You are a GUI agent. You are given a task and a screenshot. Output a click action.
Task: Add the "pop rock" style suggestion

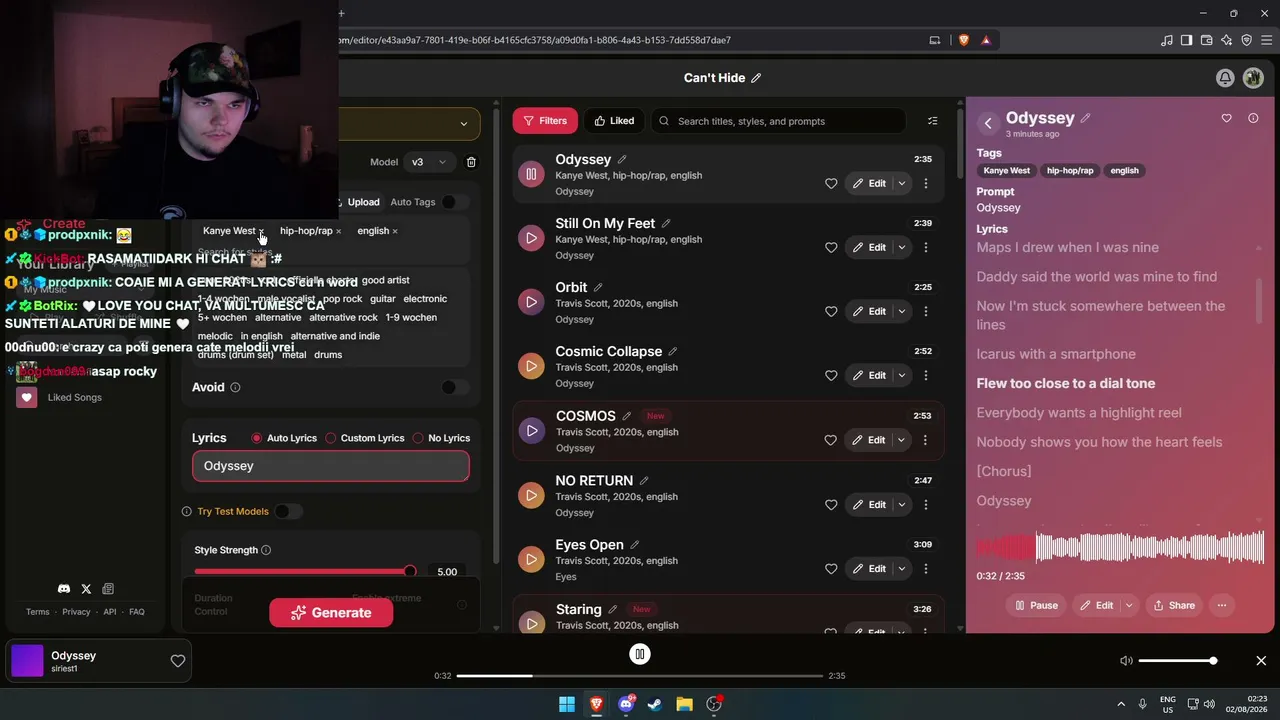343,299
